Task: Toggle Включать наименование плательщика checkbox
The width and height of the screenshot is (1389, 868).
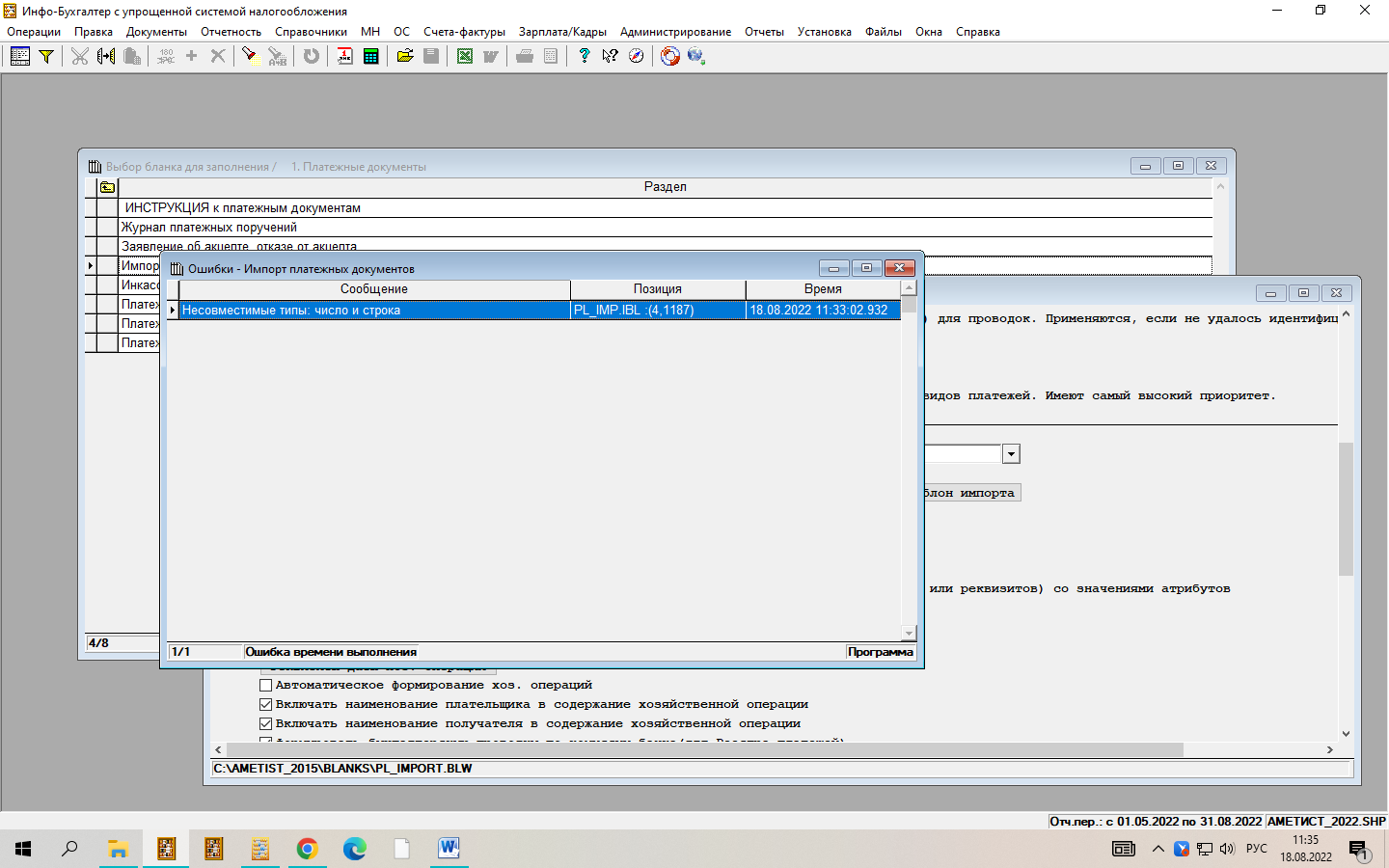Action: point(265,704)
